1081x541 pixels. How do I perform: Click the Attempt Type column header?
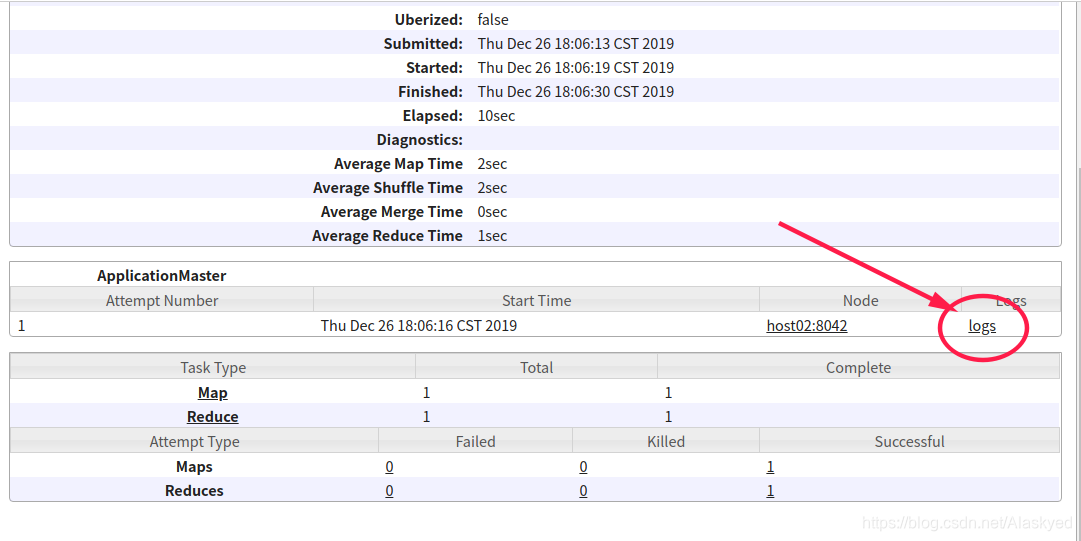click(194, 442)
